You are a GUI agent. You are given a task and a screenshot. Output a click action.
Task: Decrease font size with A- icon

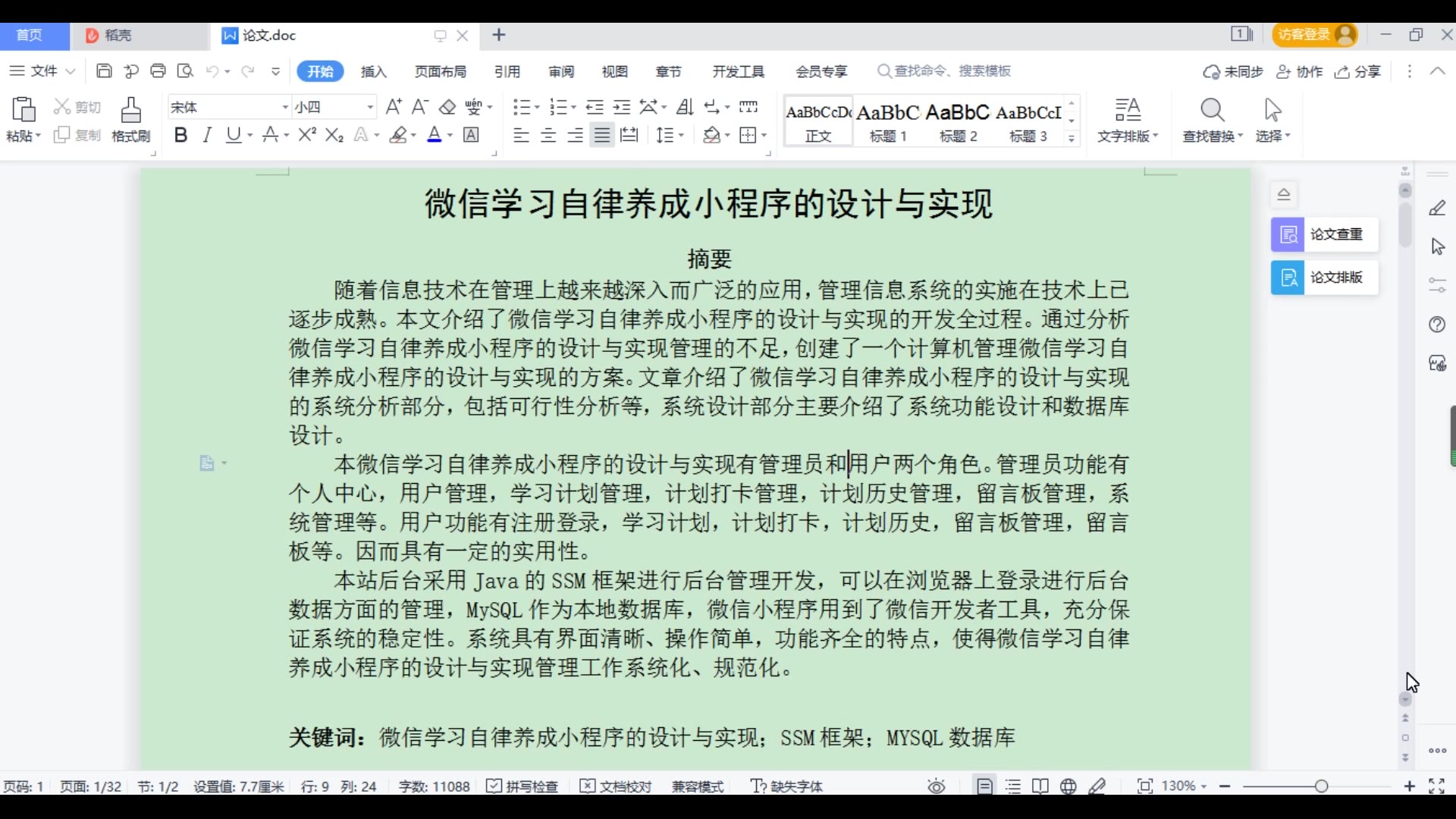pyautogui.click(x=420, y=107)
